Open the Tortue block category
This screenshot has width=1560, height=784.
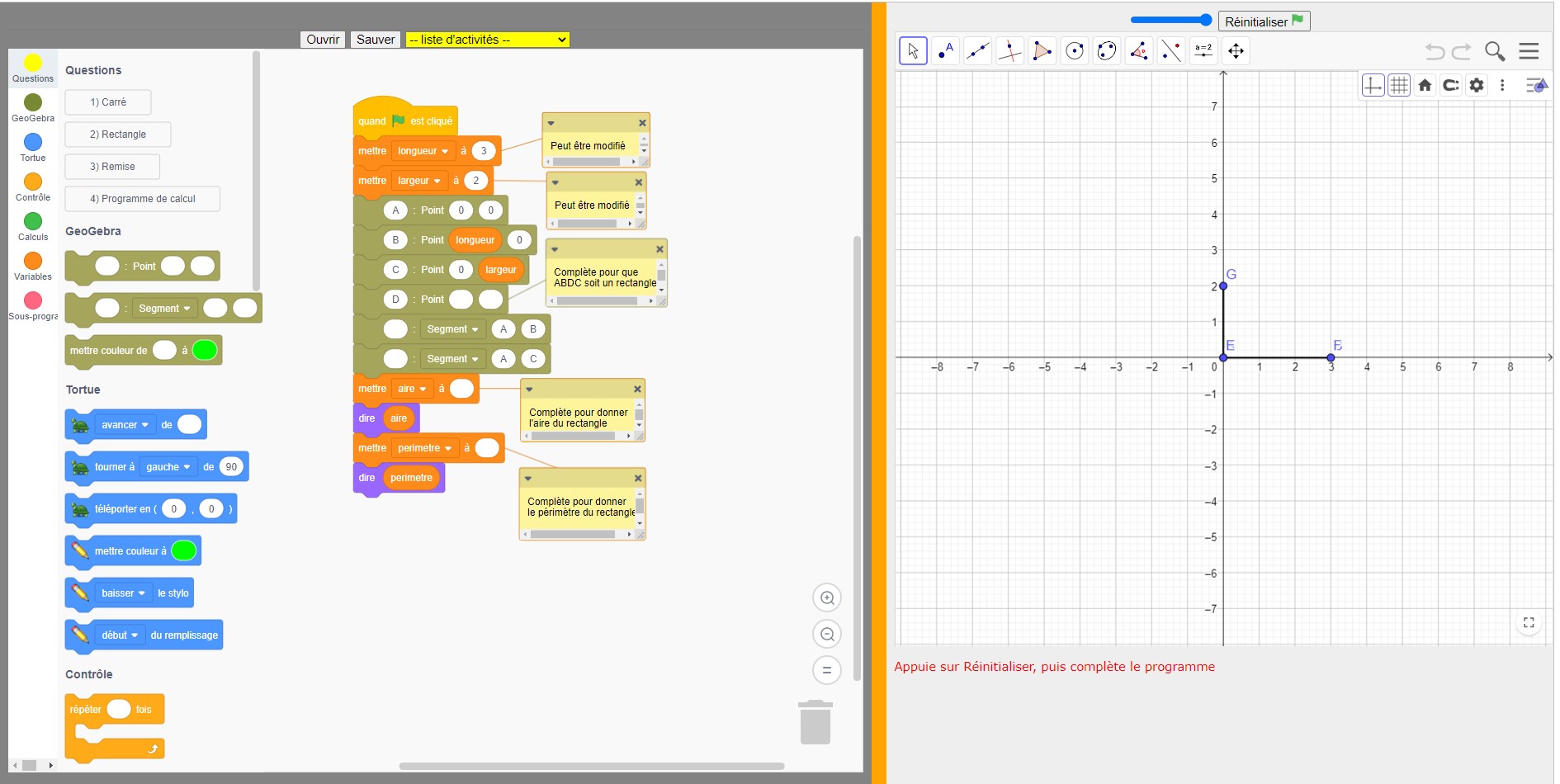click(33, 148)
